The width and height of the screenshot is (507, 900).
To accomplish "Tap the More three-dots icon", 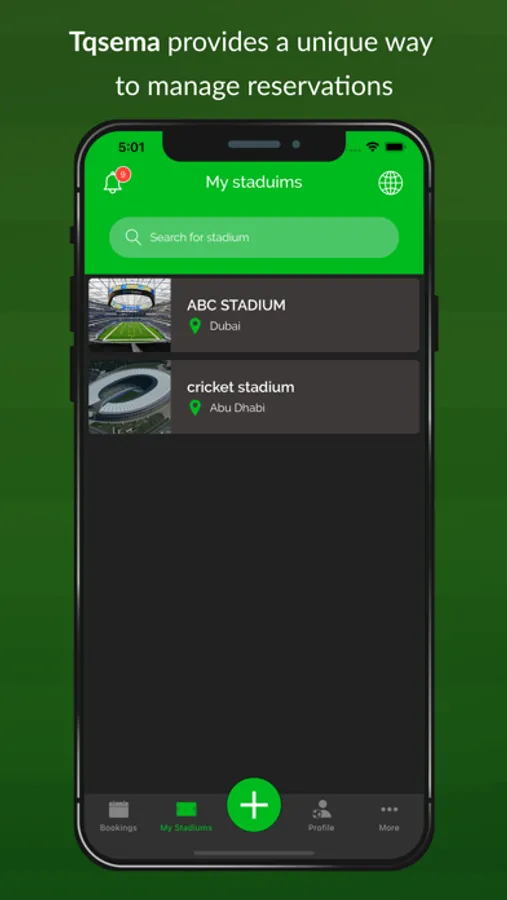I will coord(389,809).
